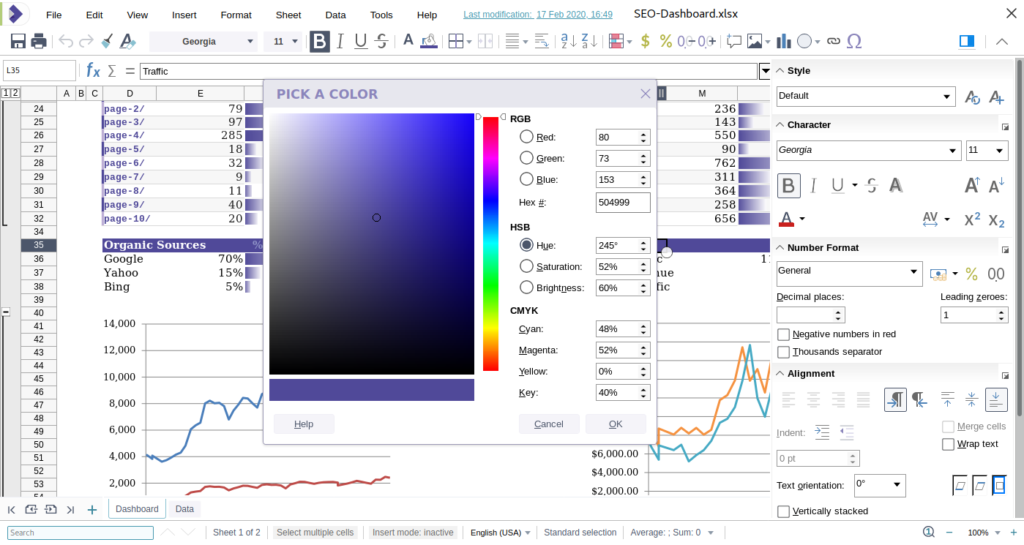
Task: Click inside the Hex color input field
Action: coord(622,202)
